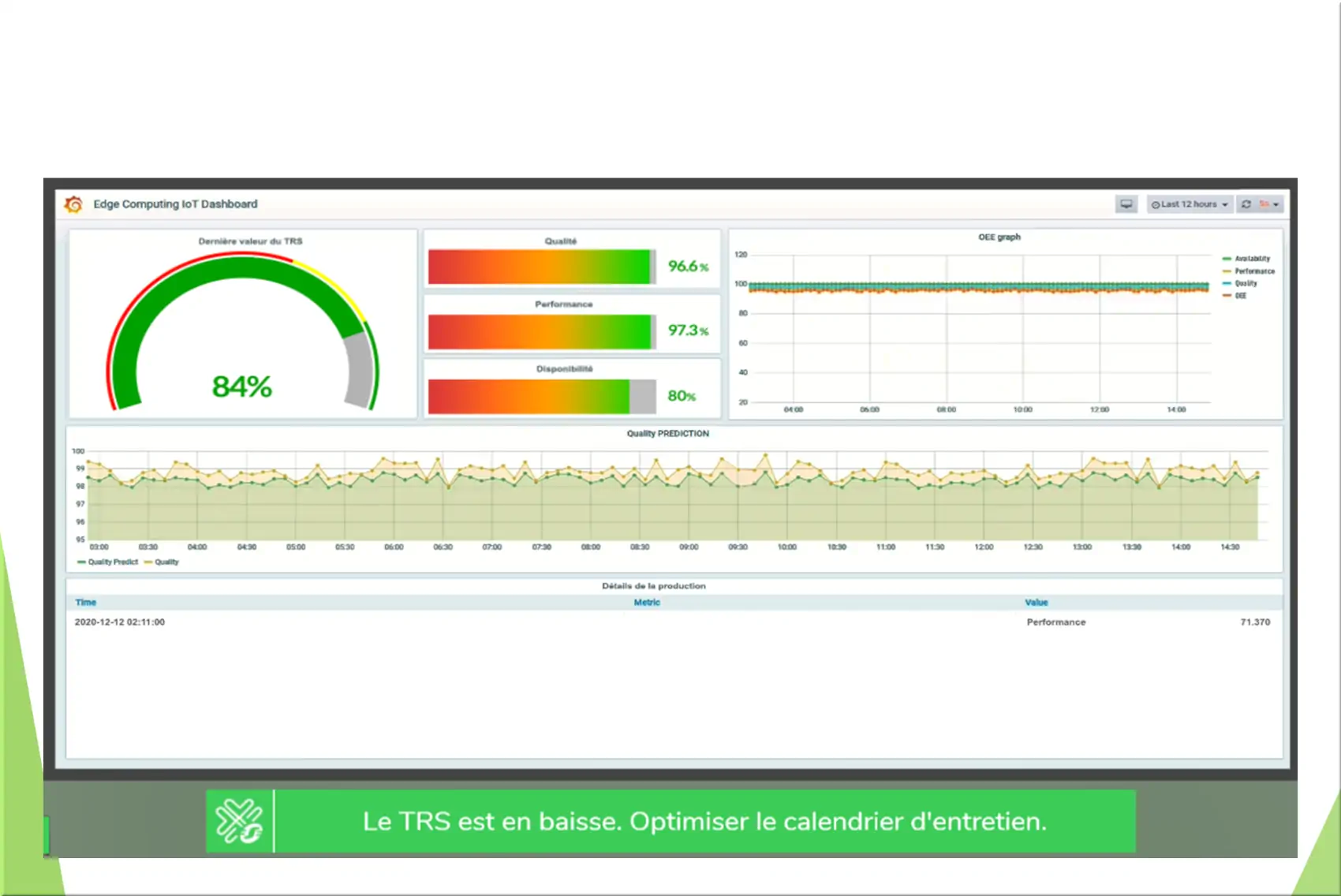Sort table by the Value column header
Viewport: 1341px width, 896px height.
pos(1037,603)
